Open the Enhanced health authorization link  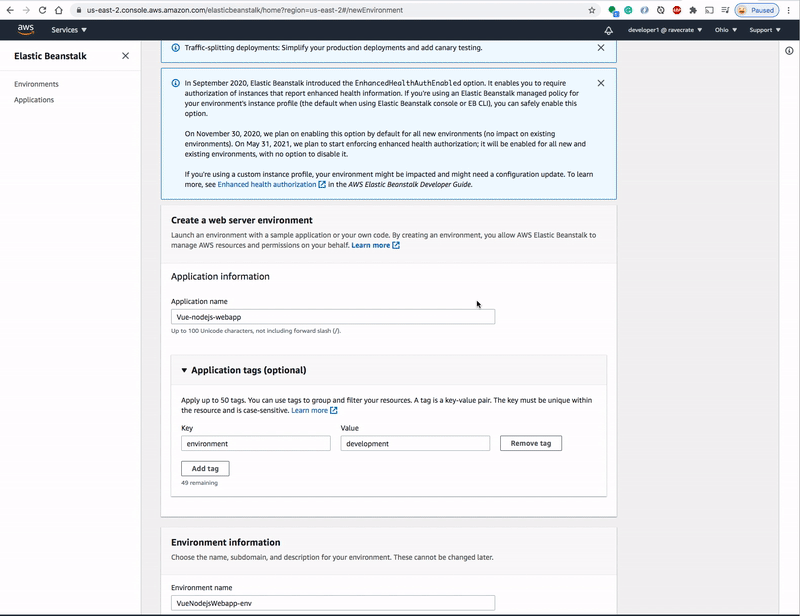pos(271,184)
